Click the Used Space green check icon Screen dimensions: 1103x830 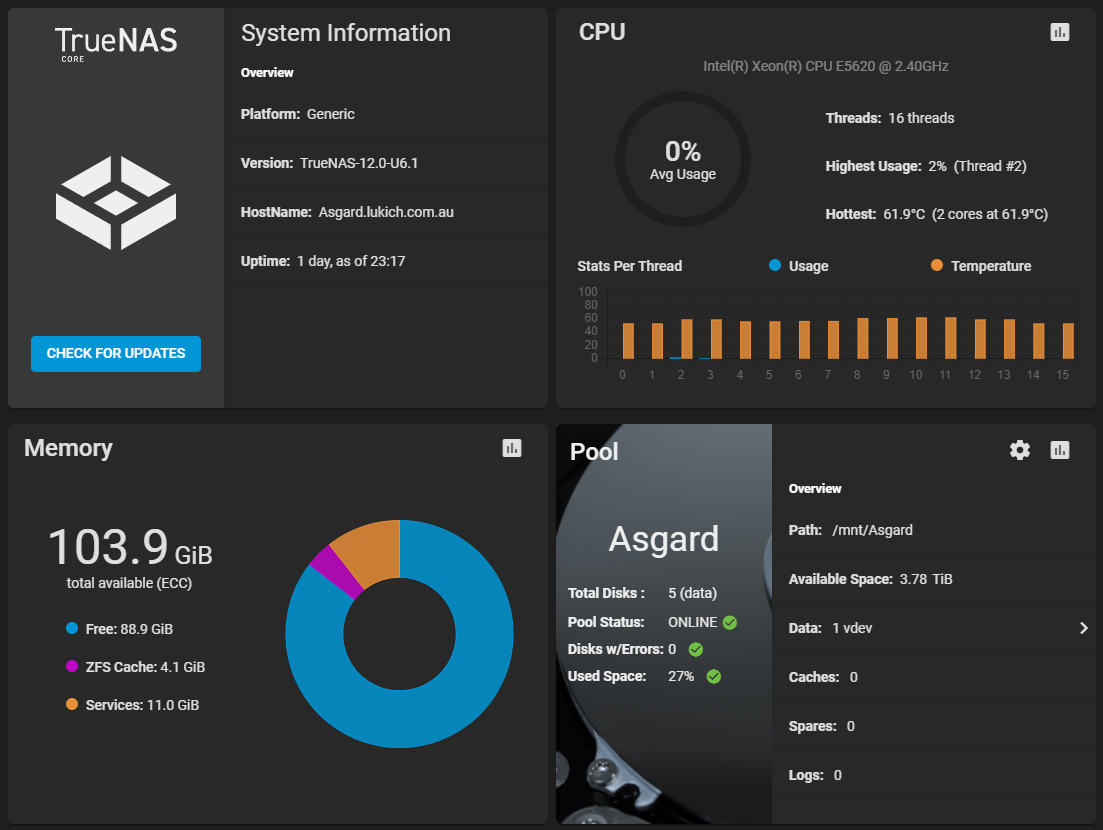(x=714, y=677)
